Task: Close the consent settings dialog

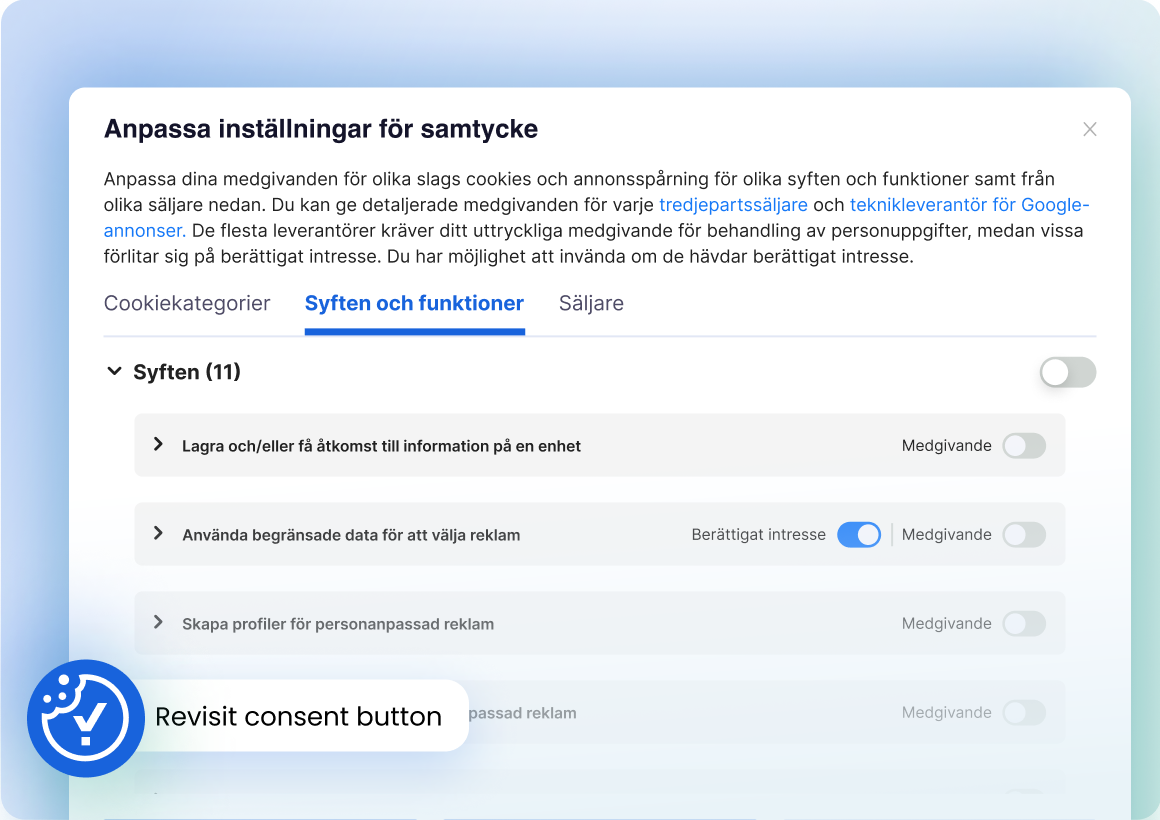Action: [1090, 129]
